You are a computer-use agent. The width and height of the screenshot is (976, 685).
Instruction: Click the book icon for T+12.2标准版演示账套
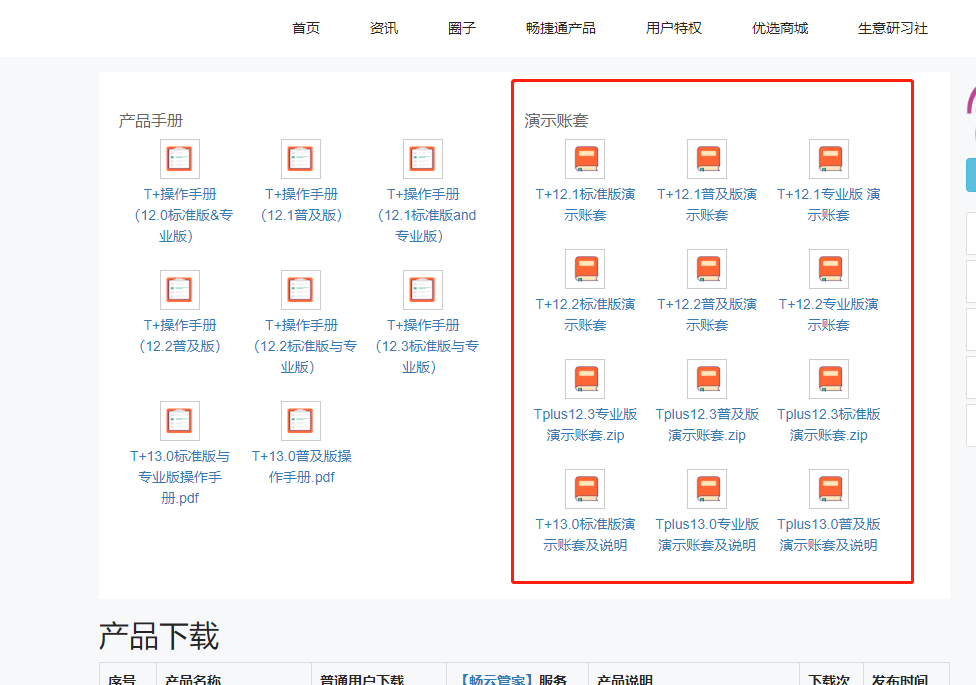point(585,269)
